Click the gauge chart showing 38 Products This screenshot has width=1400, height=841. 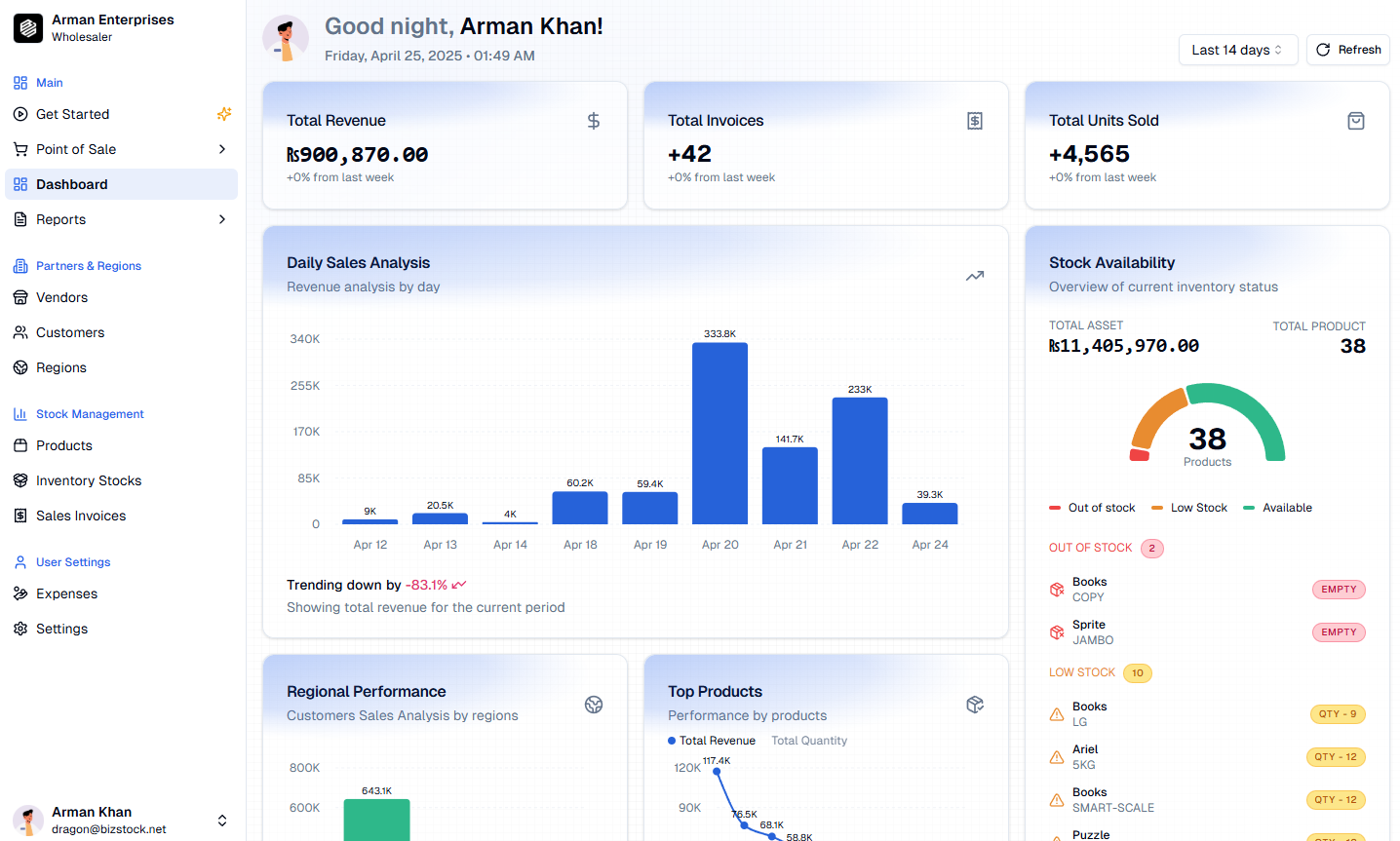click(x=1208, y=424)
